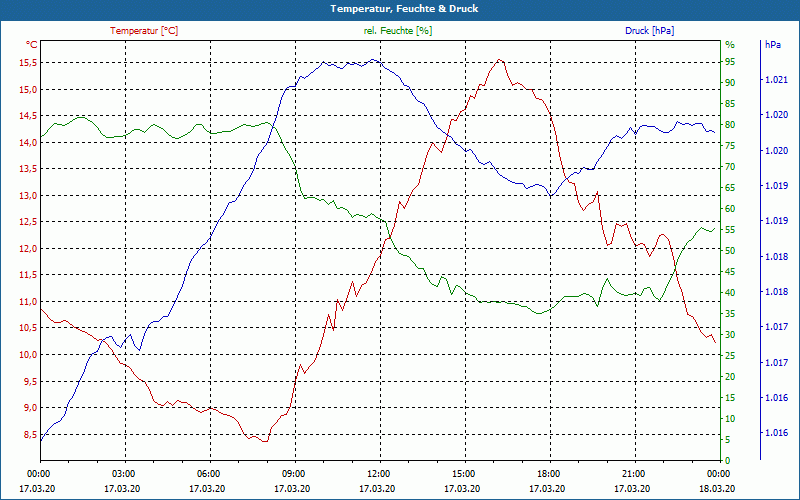
Task: Click the '09:00' time axis label
Action: pyautogui.click(x=293, y=473)
